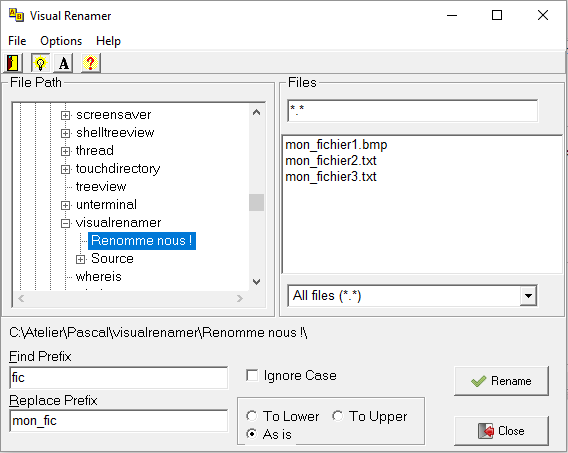The image size is (568, 453).
Task: Expand the unterminal folder node
Action: 65,205
